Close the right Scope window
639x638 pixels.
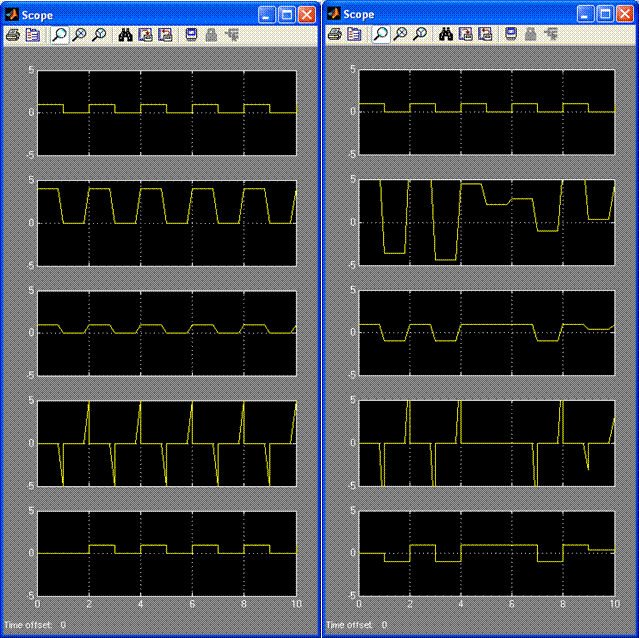click(625, 14)
